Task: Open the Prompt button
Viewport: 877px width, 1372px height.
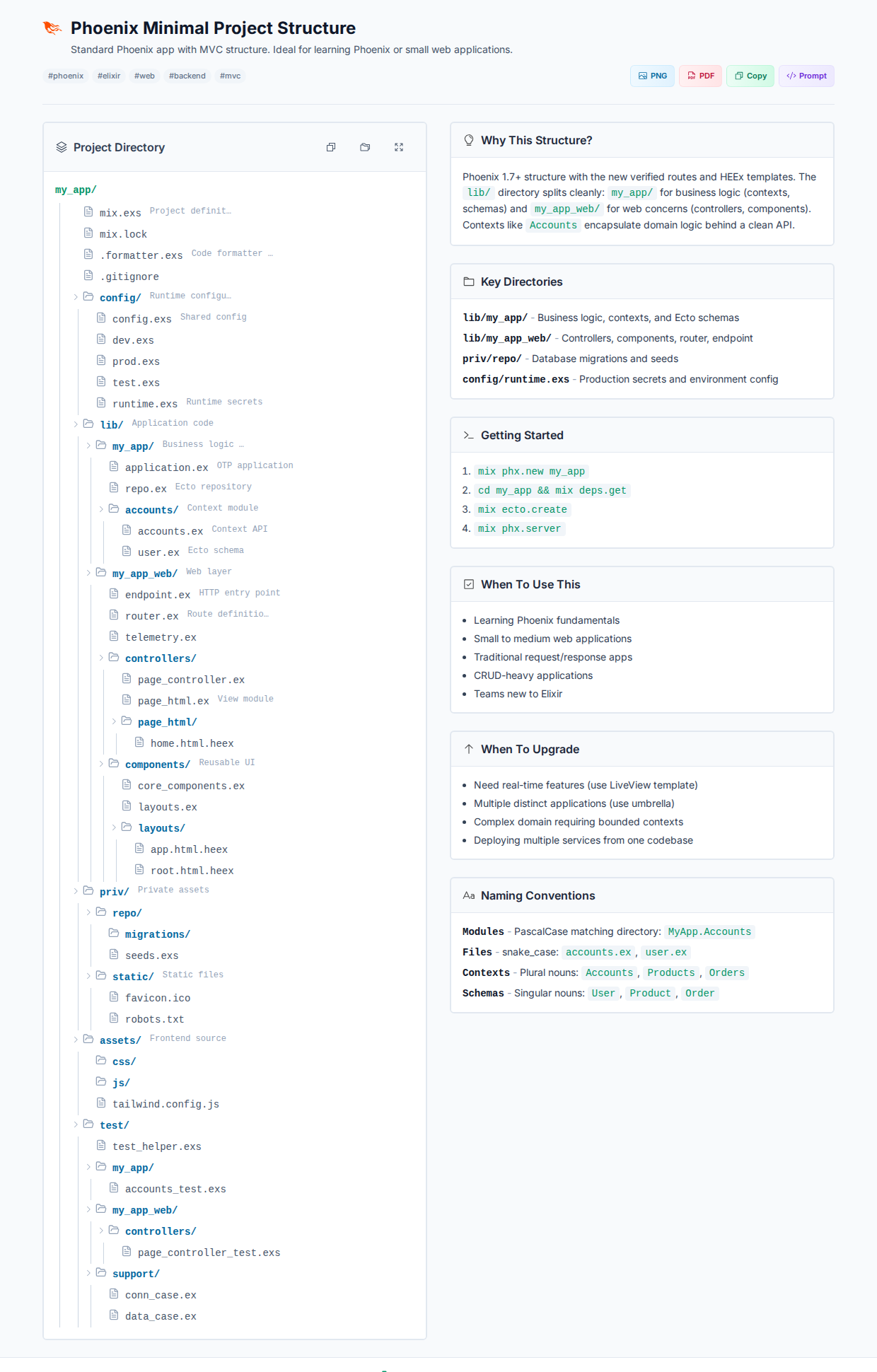Action: pos(806,76)
